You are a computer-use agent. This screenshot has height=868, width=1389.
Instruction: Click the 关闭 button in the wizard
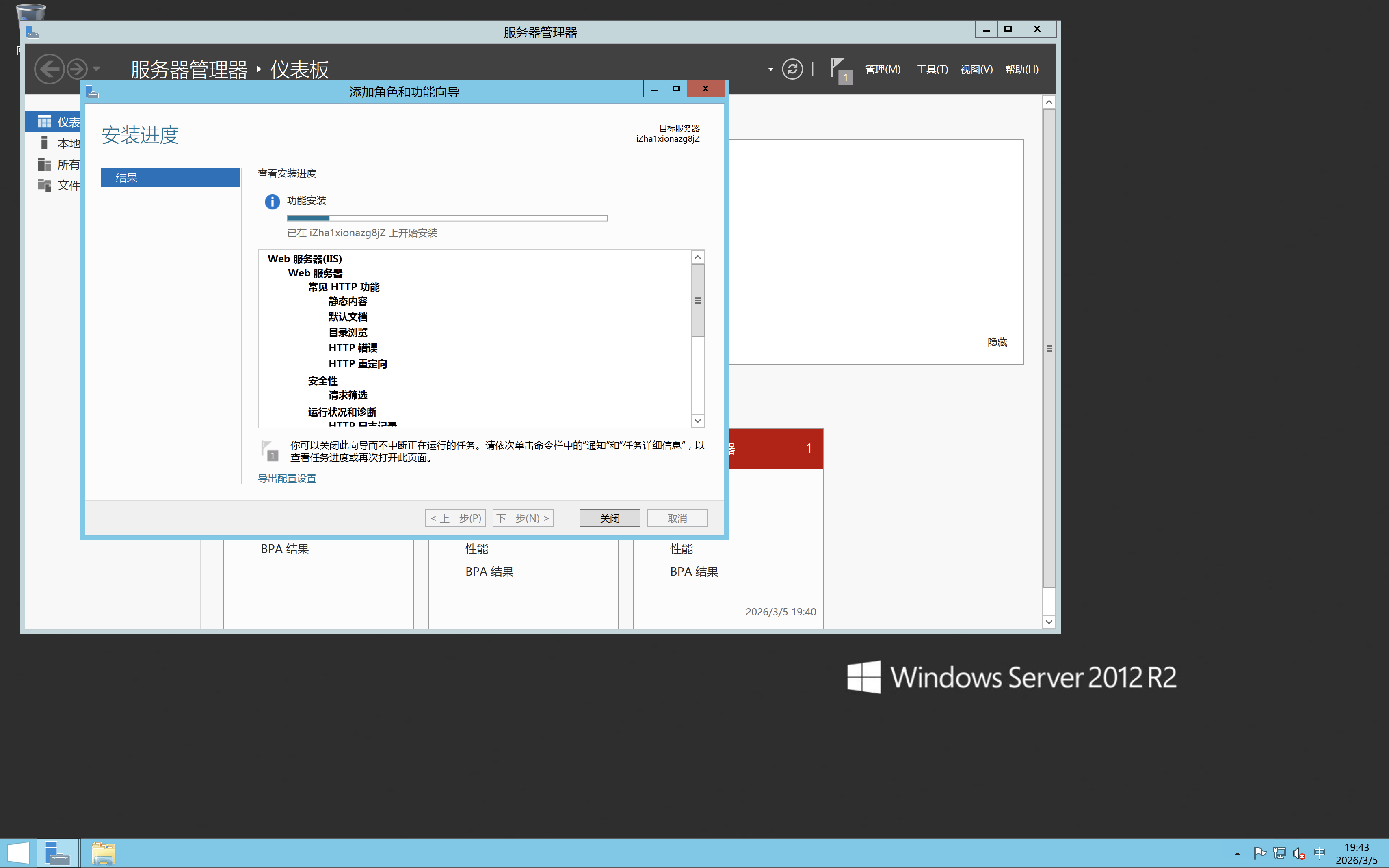pos(609,518)
